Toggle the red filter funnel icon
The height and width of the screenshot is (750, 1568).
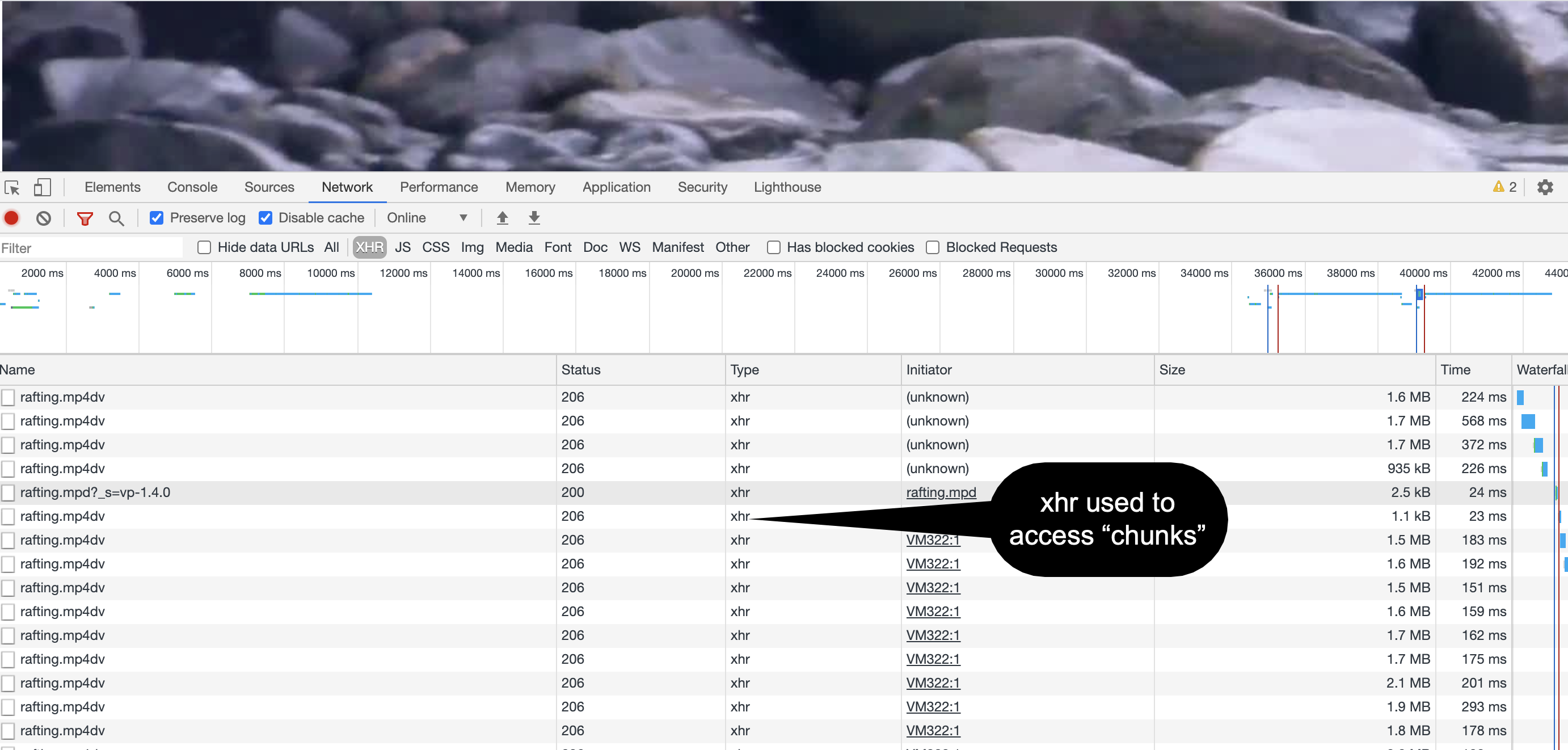pos(85,218)
